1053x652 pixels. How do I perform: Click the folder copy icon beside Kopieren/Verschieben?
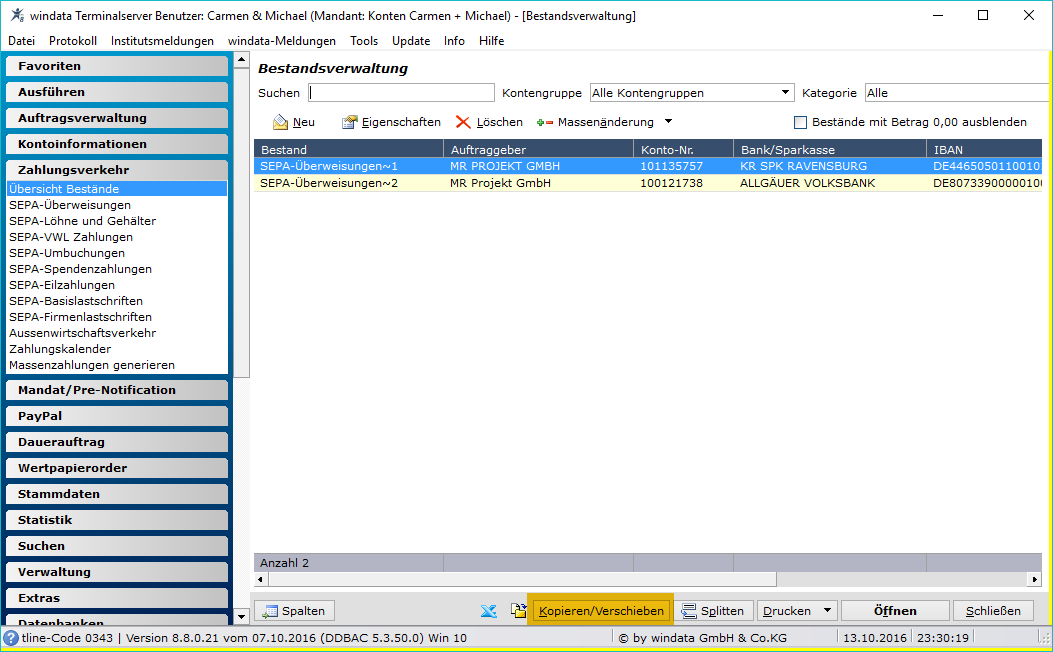pyautogui.click(x=518, y=610)
